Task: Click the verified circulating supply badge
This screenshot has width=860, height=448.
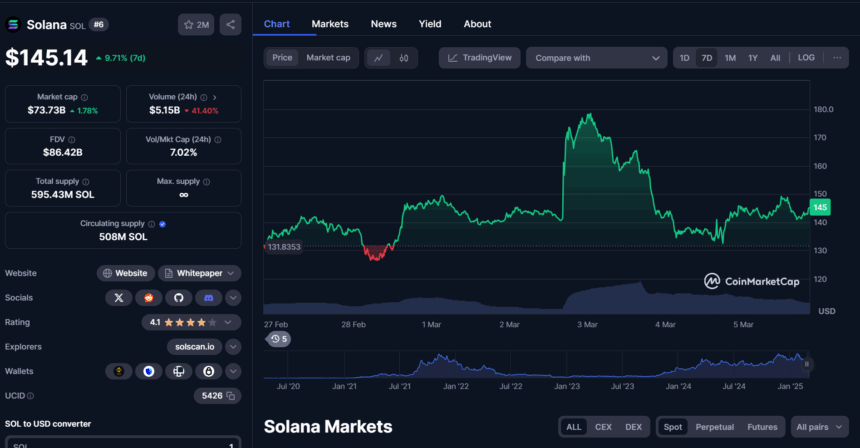Action: 162,224
